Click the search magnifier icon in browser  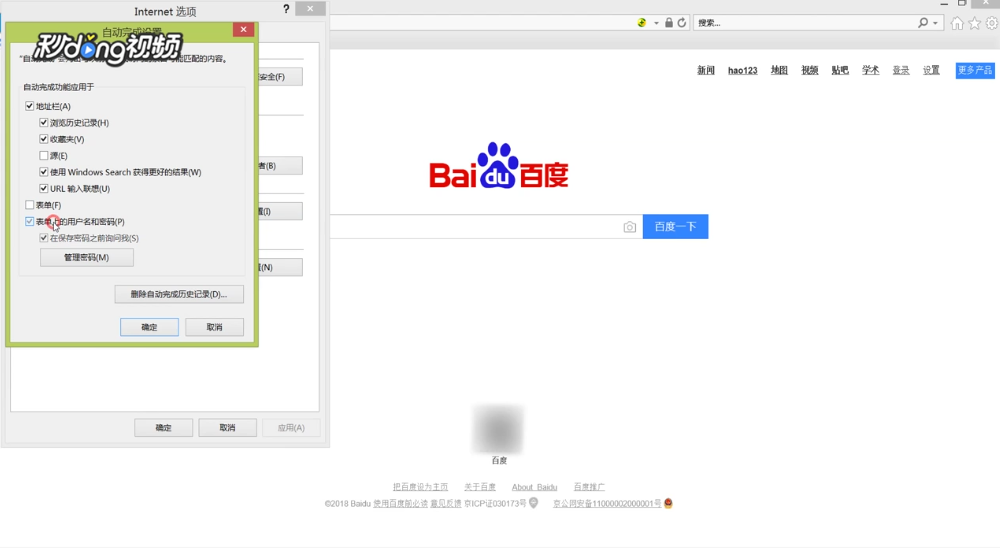point(923,23)
